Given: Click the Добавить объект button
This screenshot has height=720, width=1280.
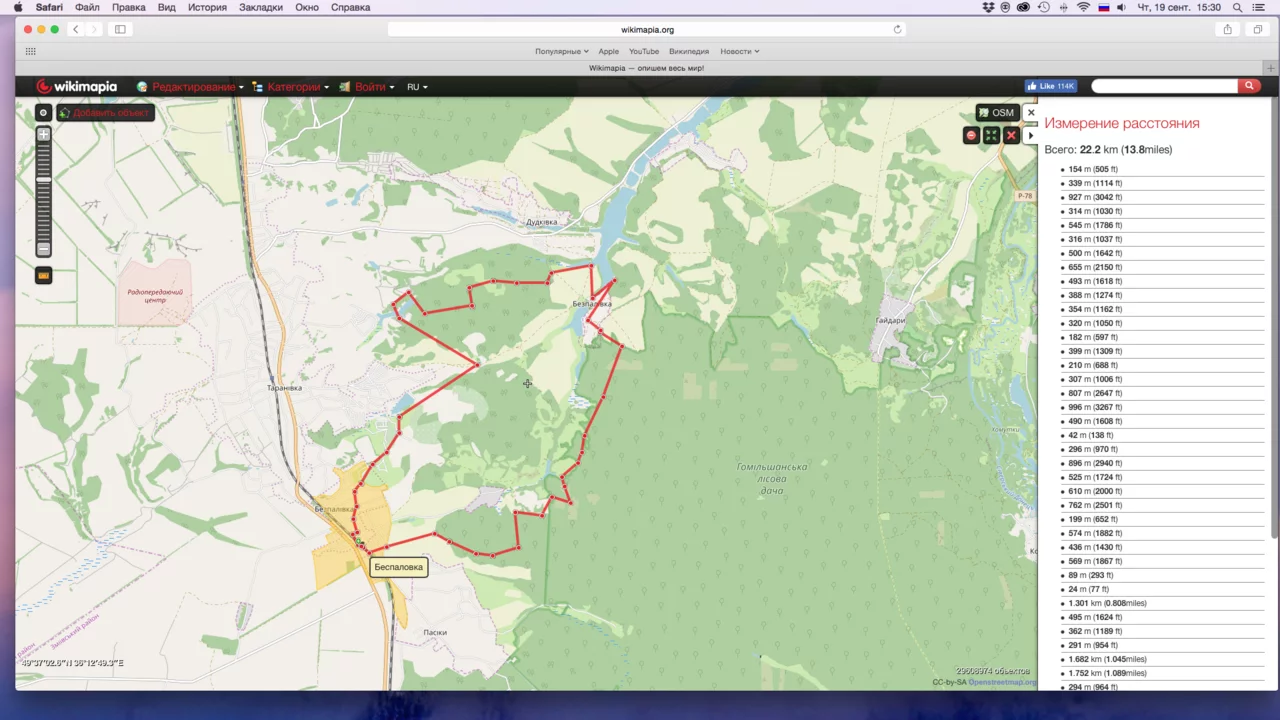Looking at the screenshot, I should click(x=105, y=113).
